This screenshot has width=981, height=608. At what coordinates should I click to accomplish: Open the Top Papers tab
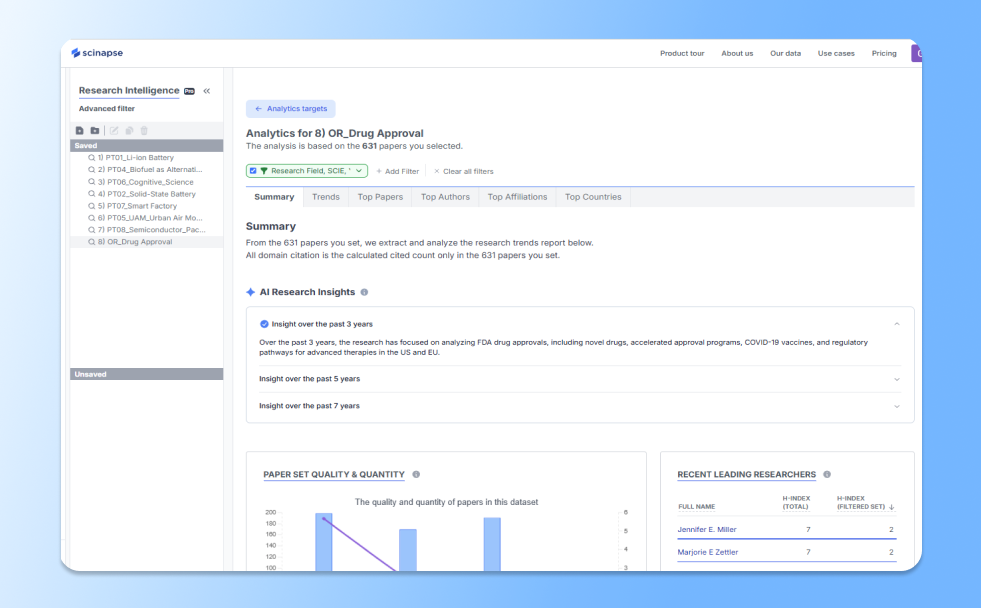(380, 197)
